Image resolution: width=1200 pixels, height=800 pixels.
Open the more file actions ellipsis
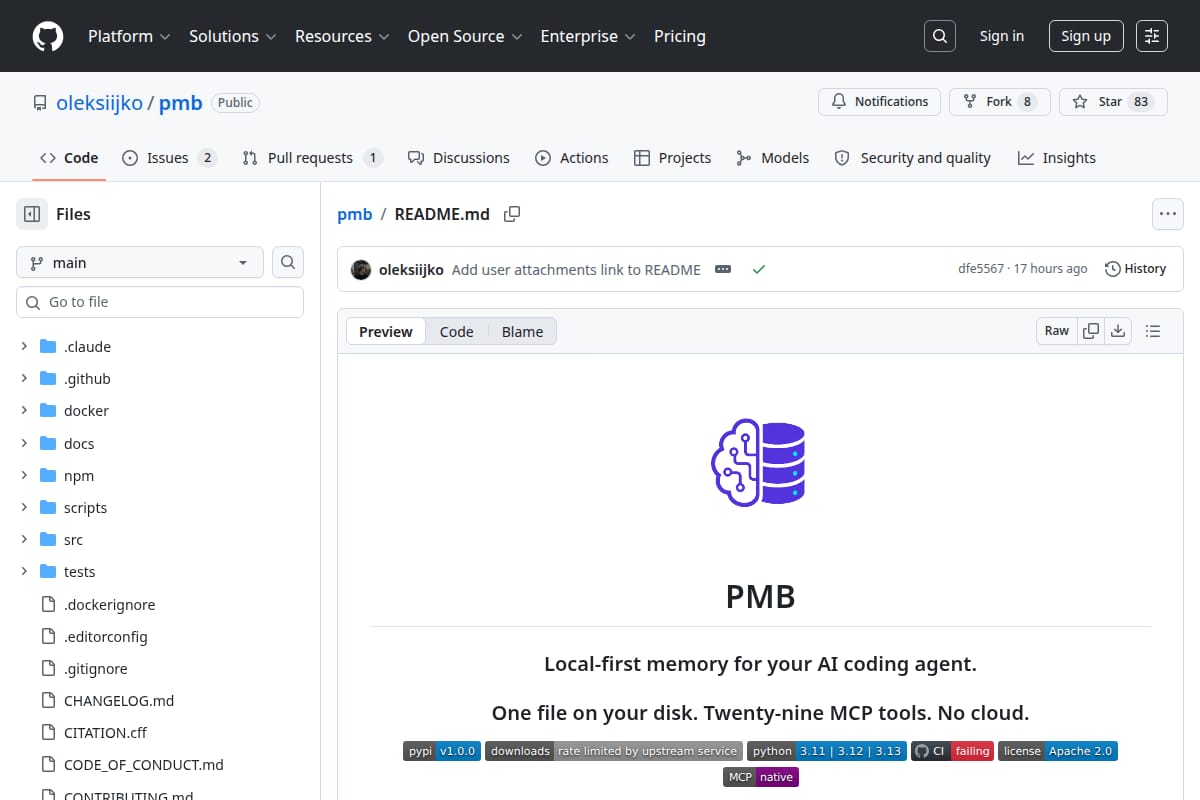[x=1167, y=214]
